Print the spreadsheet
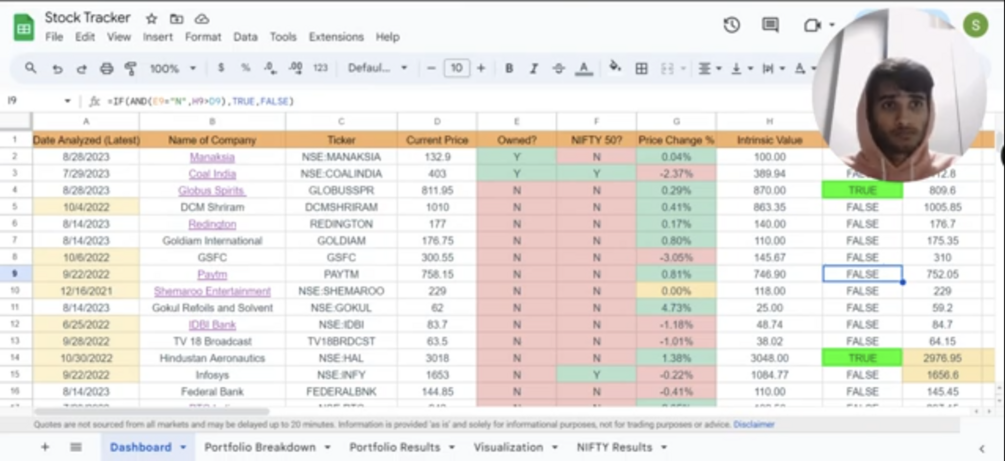The width and height of the screenshot is (1005, 461). tap(106, 69)
